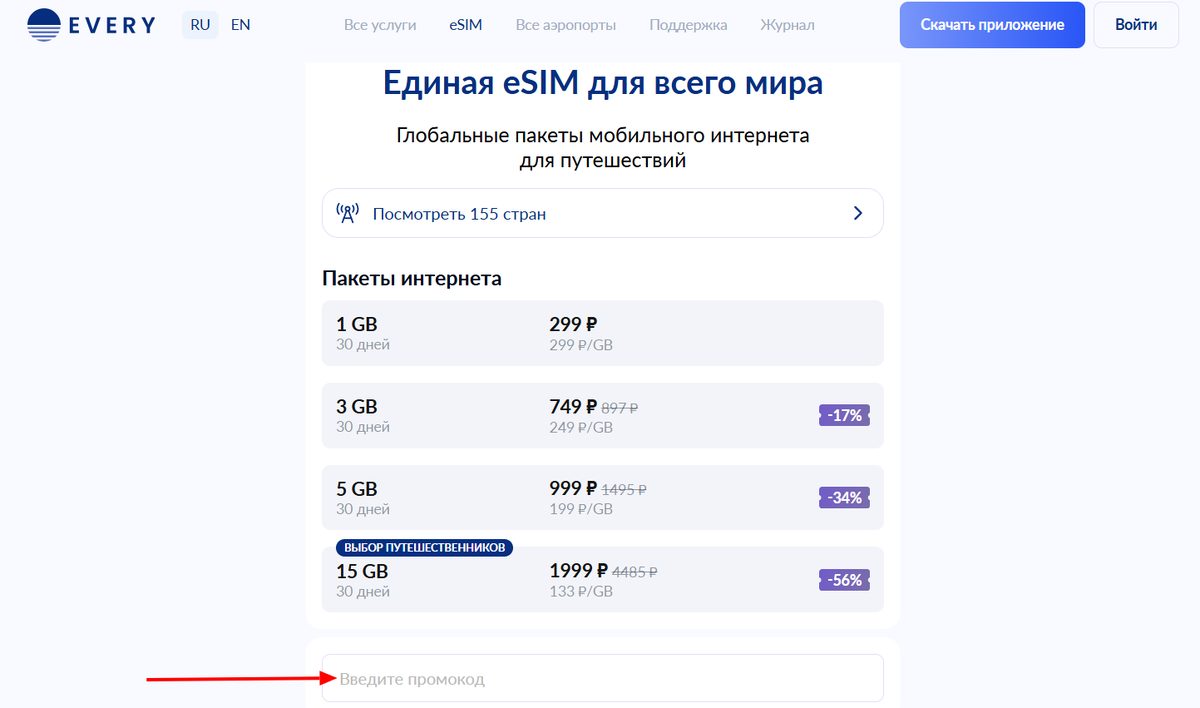Open the Журнал section
1200x708 pixels.
[x=787, y=25]
